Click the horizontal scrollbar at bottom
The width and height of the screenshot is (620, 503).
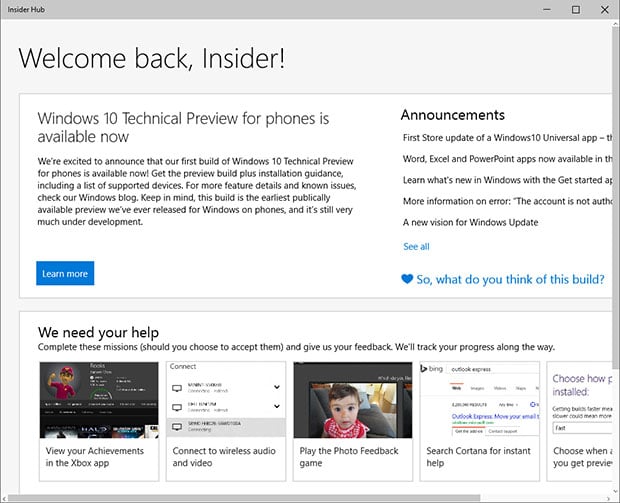tap(300, 497)
